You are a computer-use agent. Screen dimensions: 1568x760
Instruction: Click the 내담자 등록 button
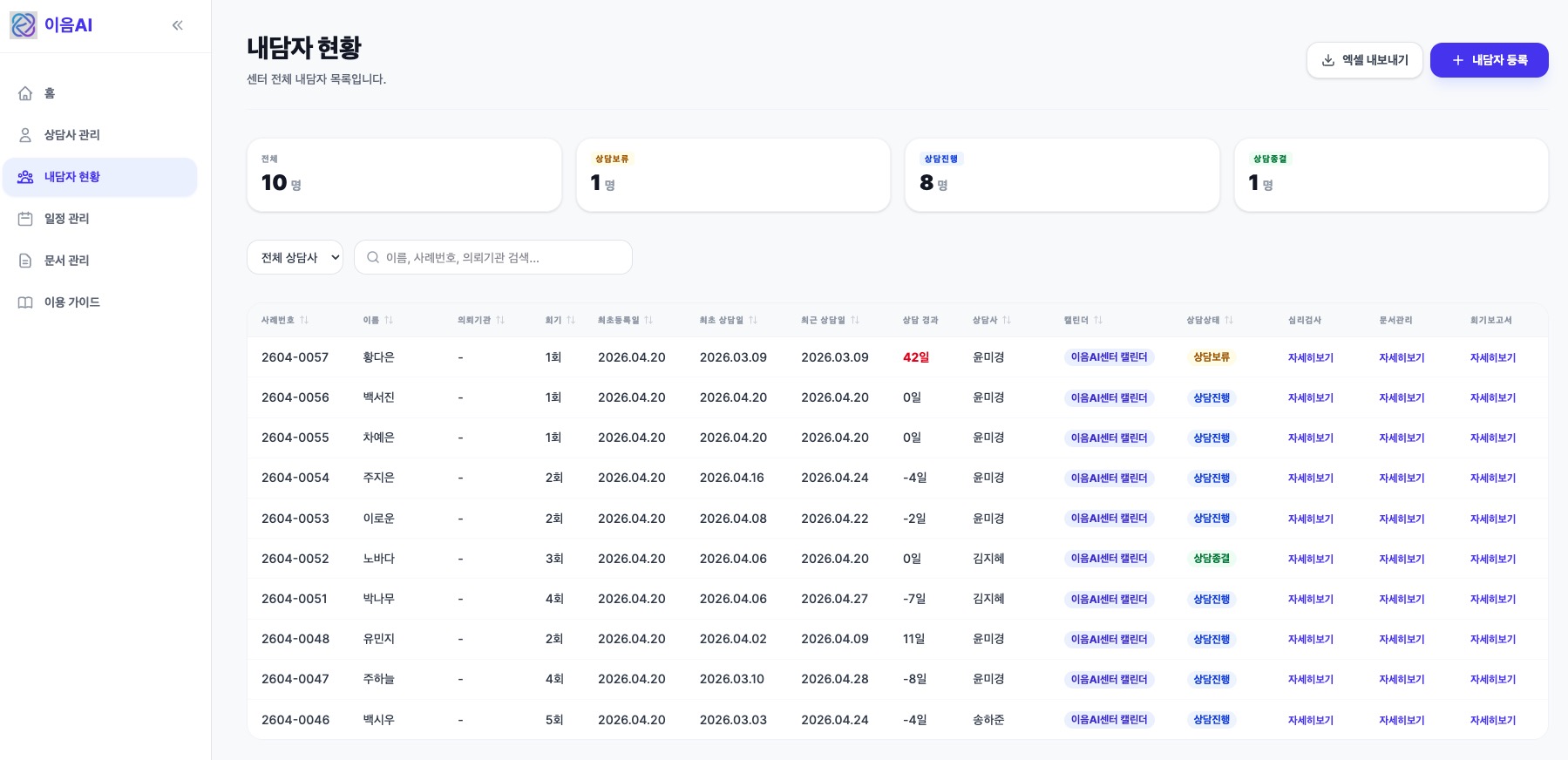point(1489,60)
